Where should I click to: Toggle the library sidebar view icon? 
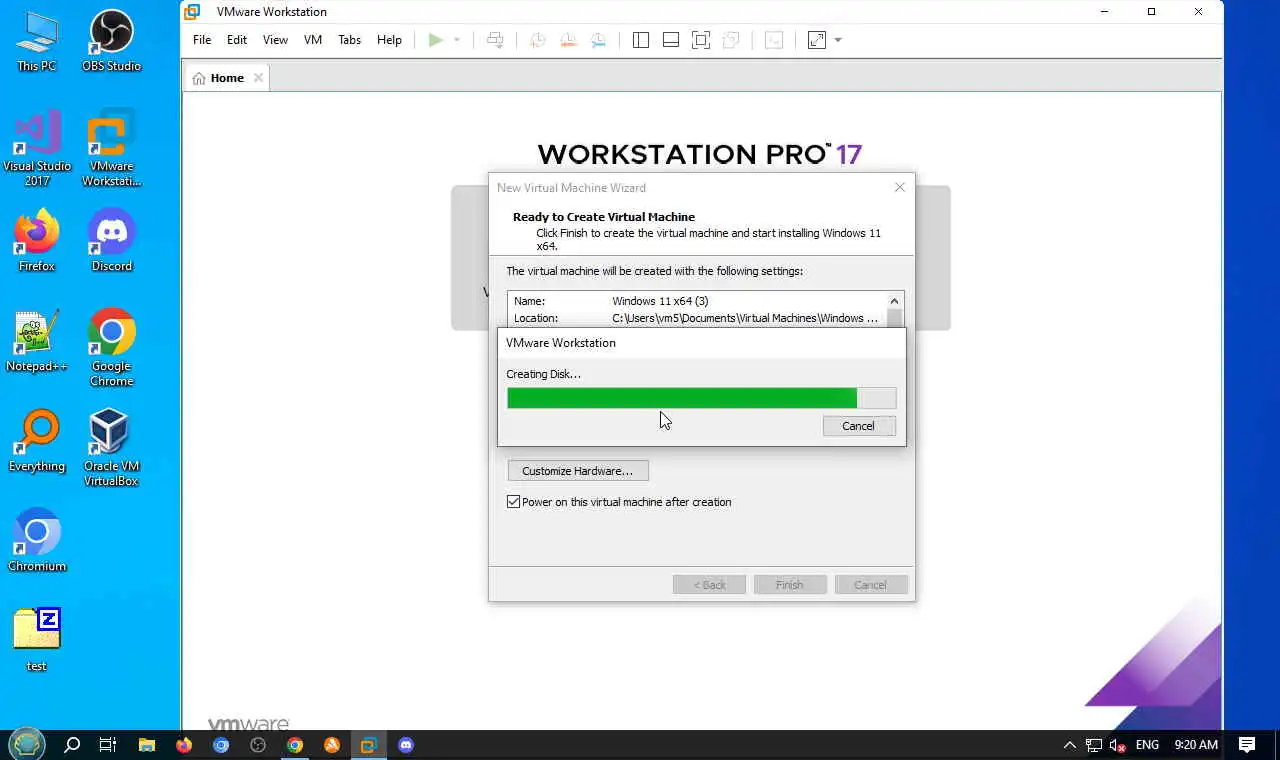click(x=641, y=40)
